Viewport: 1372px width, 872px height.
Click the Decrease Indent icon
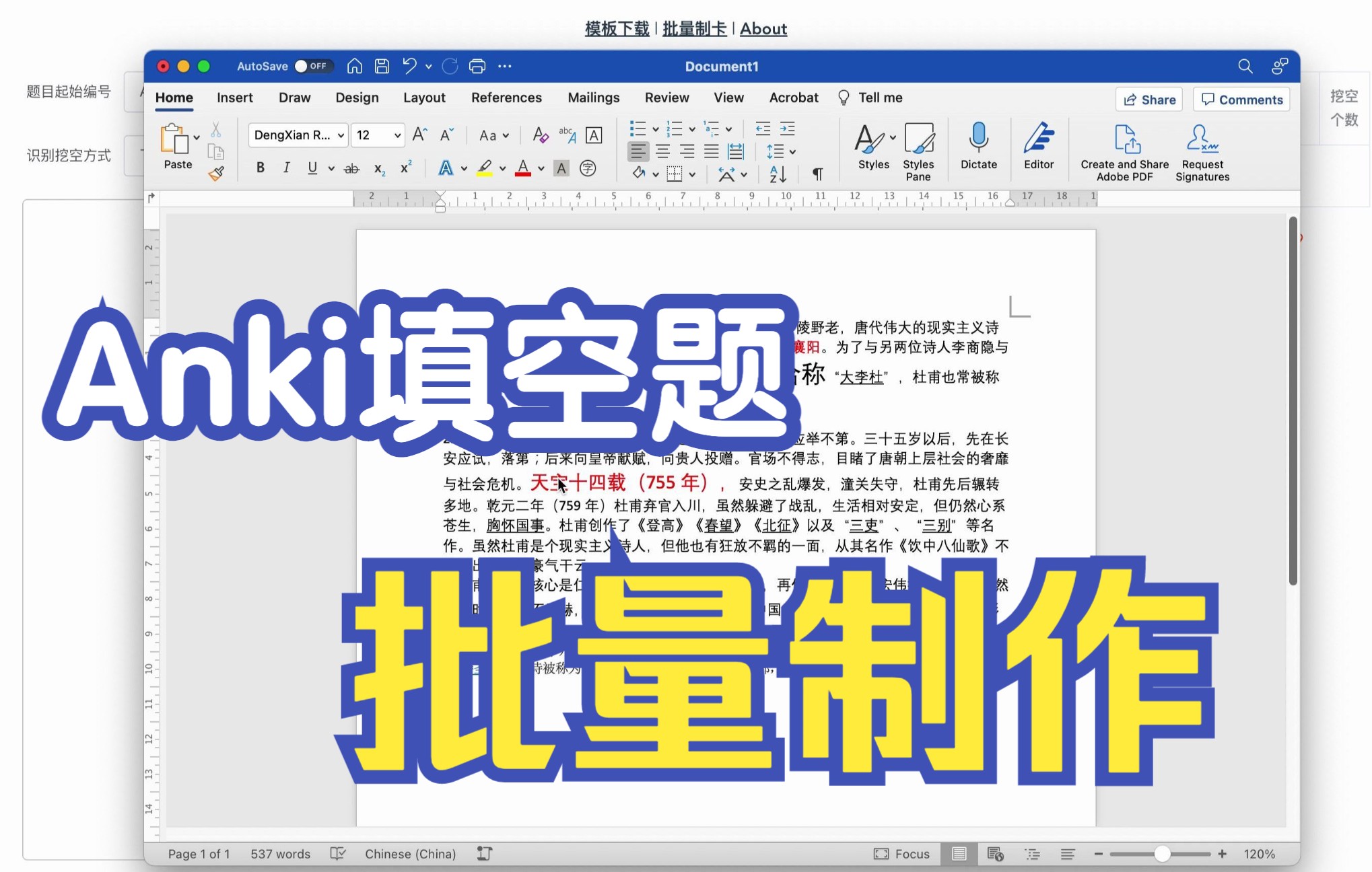[763, 129]
